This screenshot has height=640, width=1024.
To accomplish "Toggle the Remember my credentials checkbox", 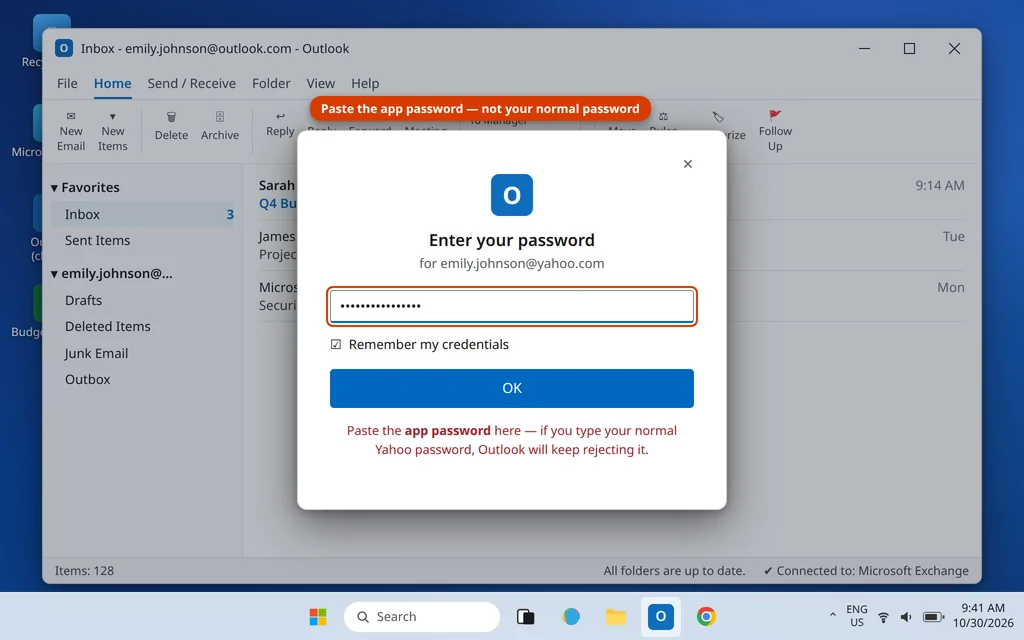I will coord(336,344).
